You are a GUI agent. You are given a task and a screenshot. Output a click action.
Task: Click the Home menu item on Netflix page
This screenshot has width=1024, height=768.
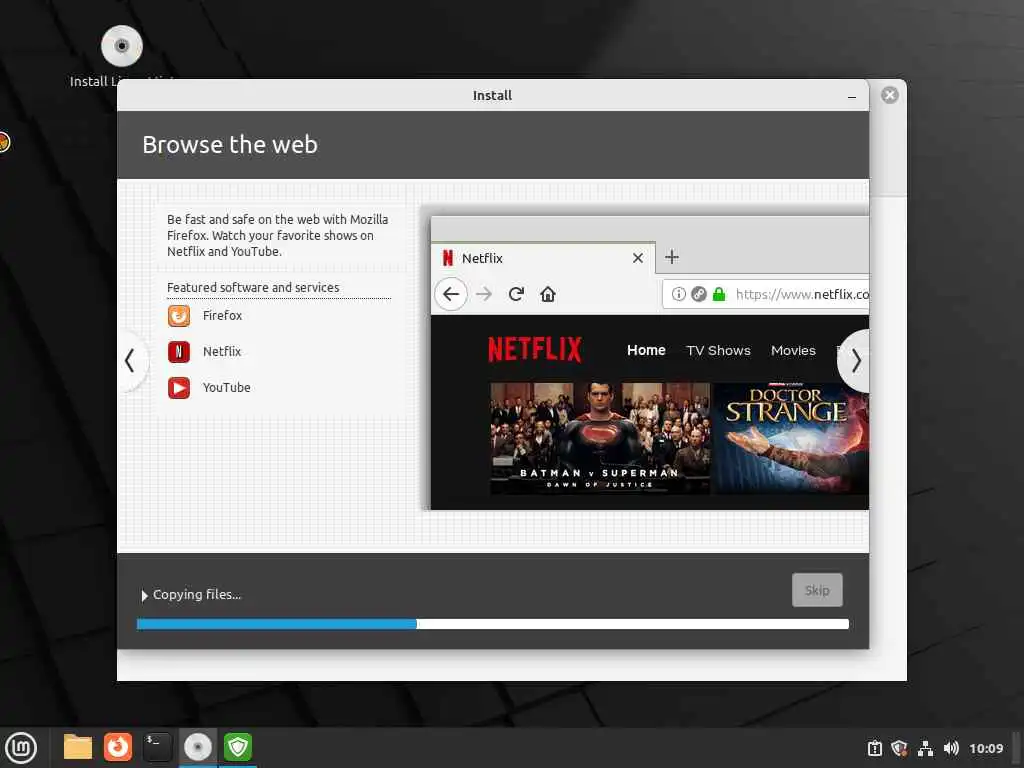point(646,350)
